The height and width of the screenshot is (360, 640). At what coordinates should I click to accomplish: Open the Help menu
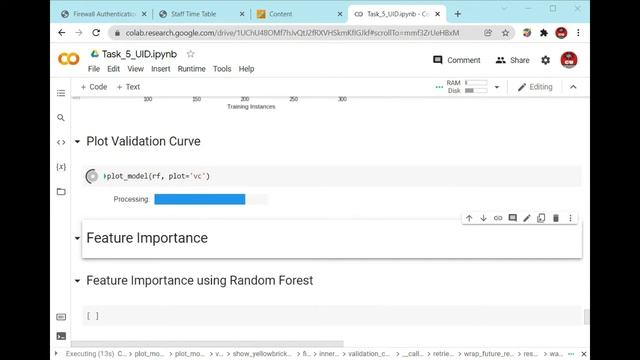click(x=247, y=69)
